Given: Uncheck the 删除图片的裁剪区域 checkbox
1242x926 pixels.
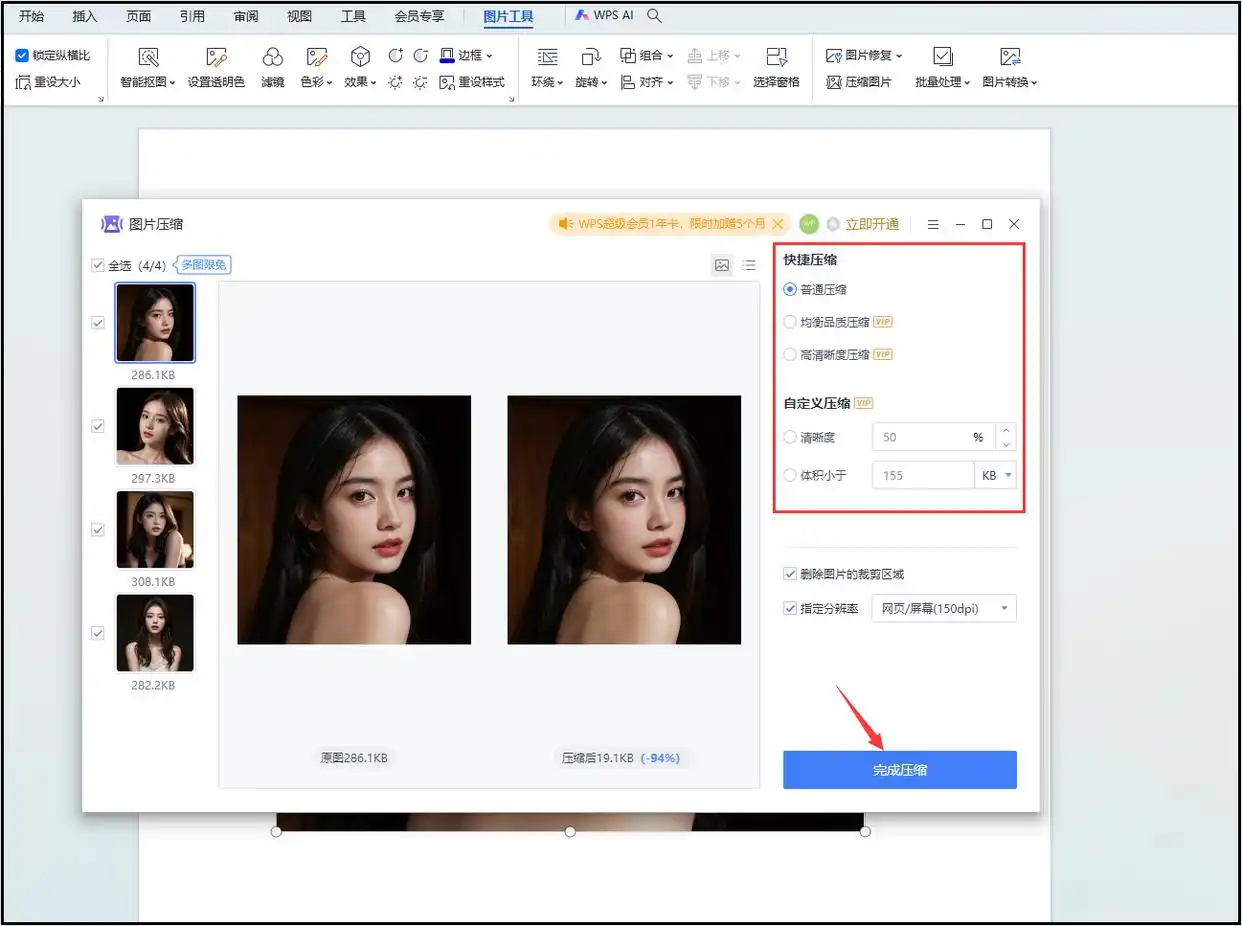Looking at the screenshot, I should [791, 574].
